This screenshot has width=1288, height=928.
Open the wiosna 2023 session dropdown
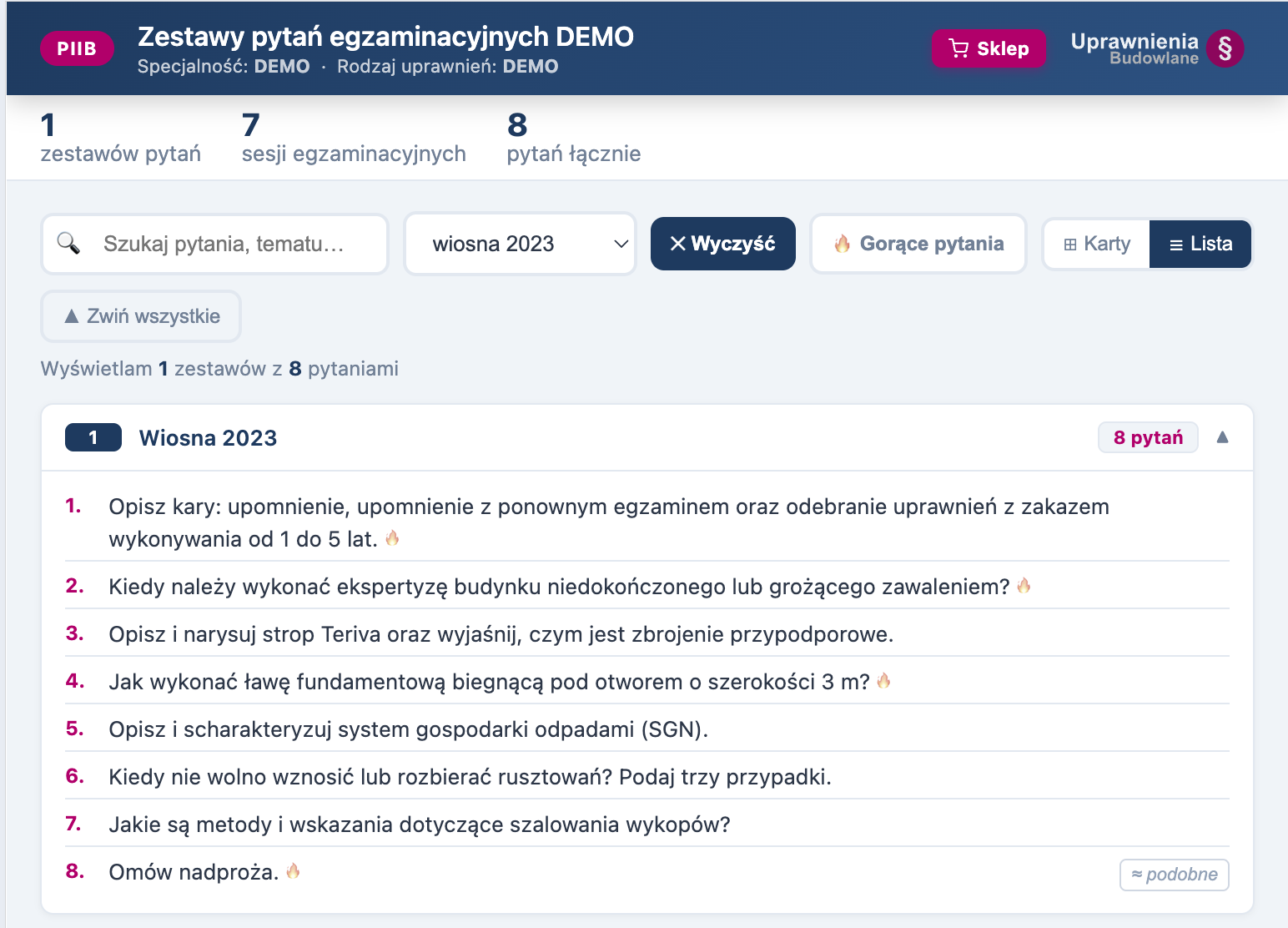pyautogui.click(x=521, y=244)
